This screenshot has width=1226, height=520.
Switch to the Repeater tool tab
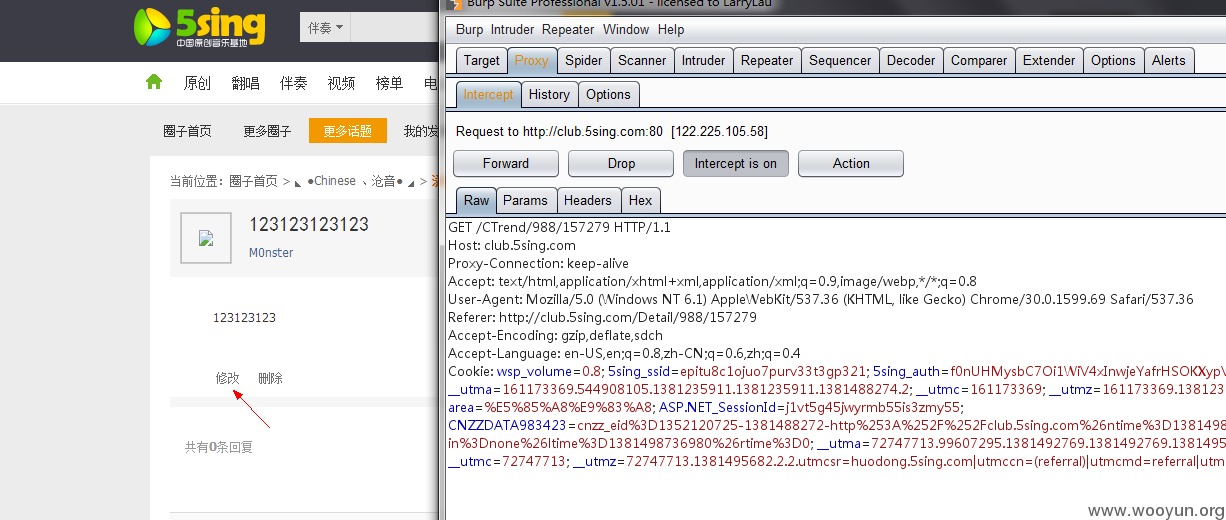coord(767,60)
